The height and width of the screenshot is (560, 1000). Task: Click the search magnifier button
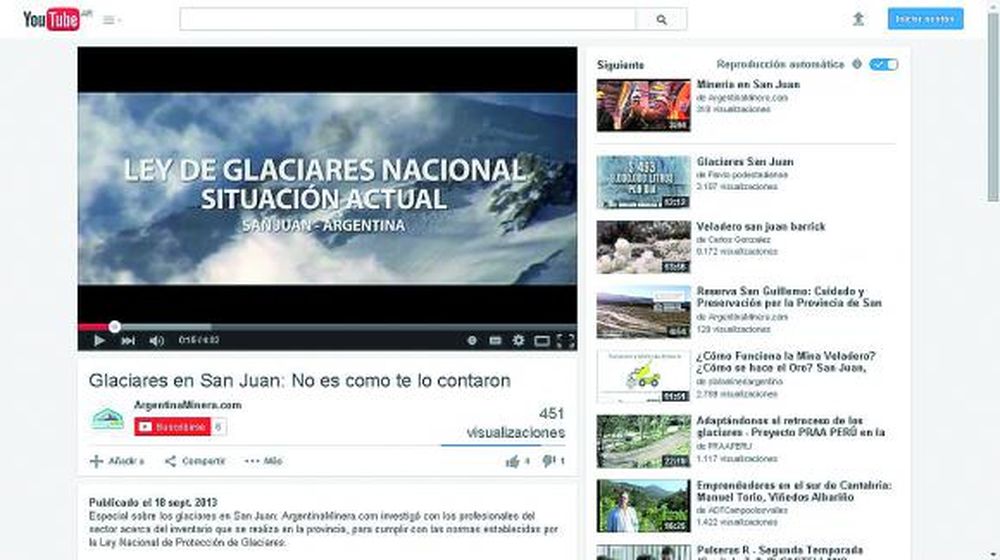point(661,20)
